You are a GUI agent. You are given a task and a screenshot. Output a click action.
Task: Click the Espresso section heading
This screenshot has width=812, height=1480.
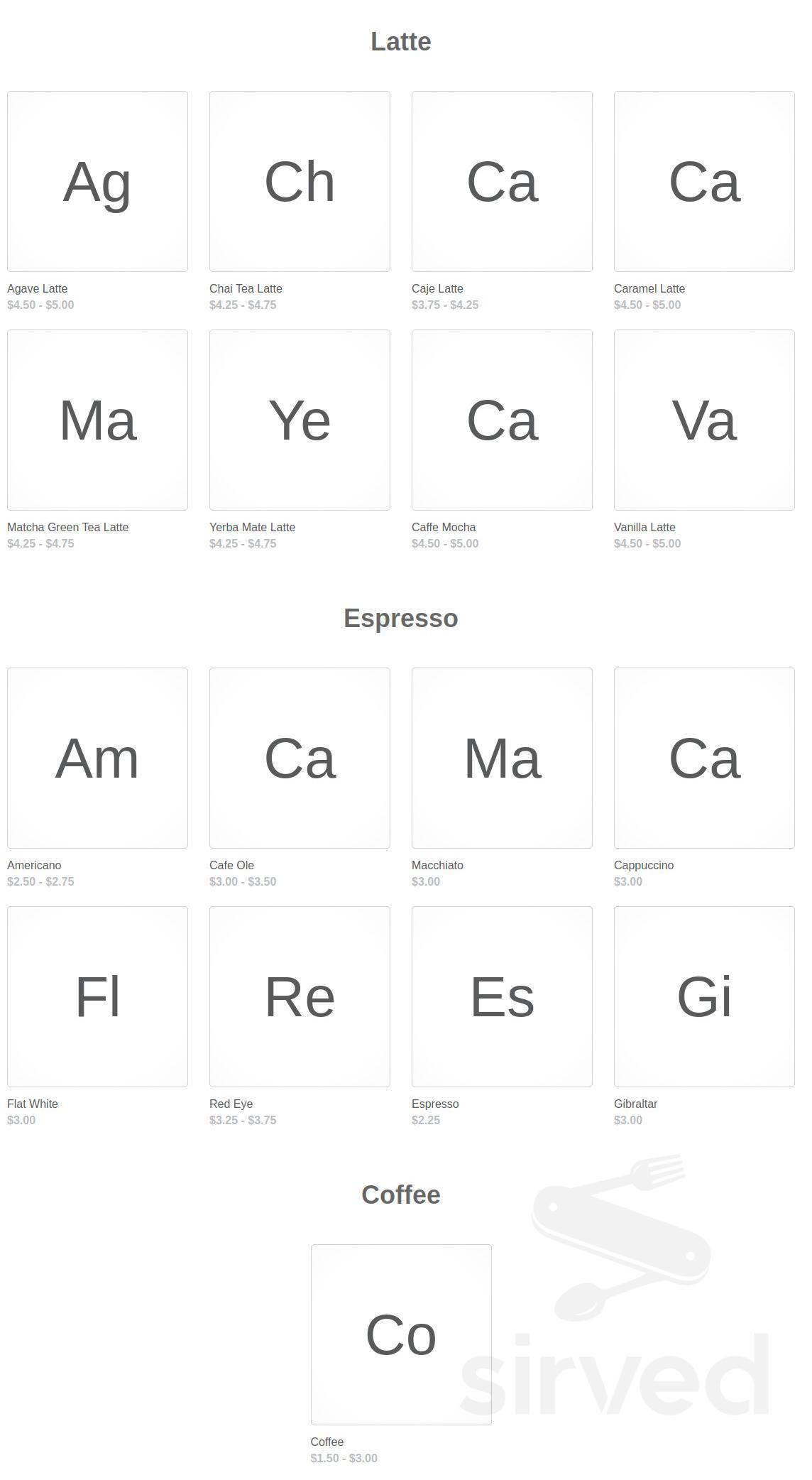click(x=401, y=618)
